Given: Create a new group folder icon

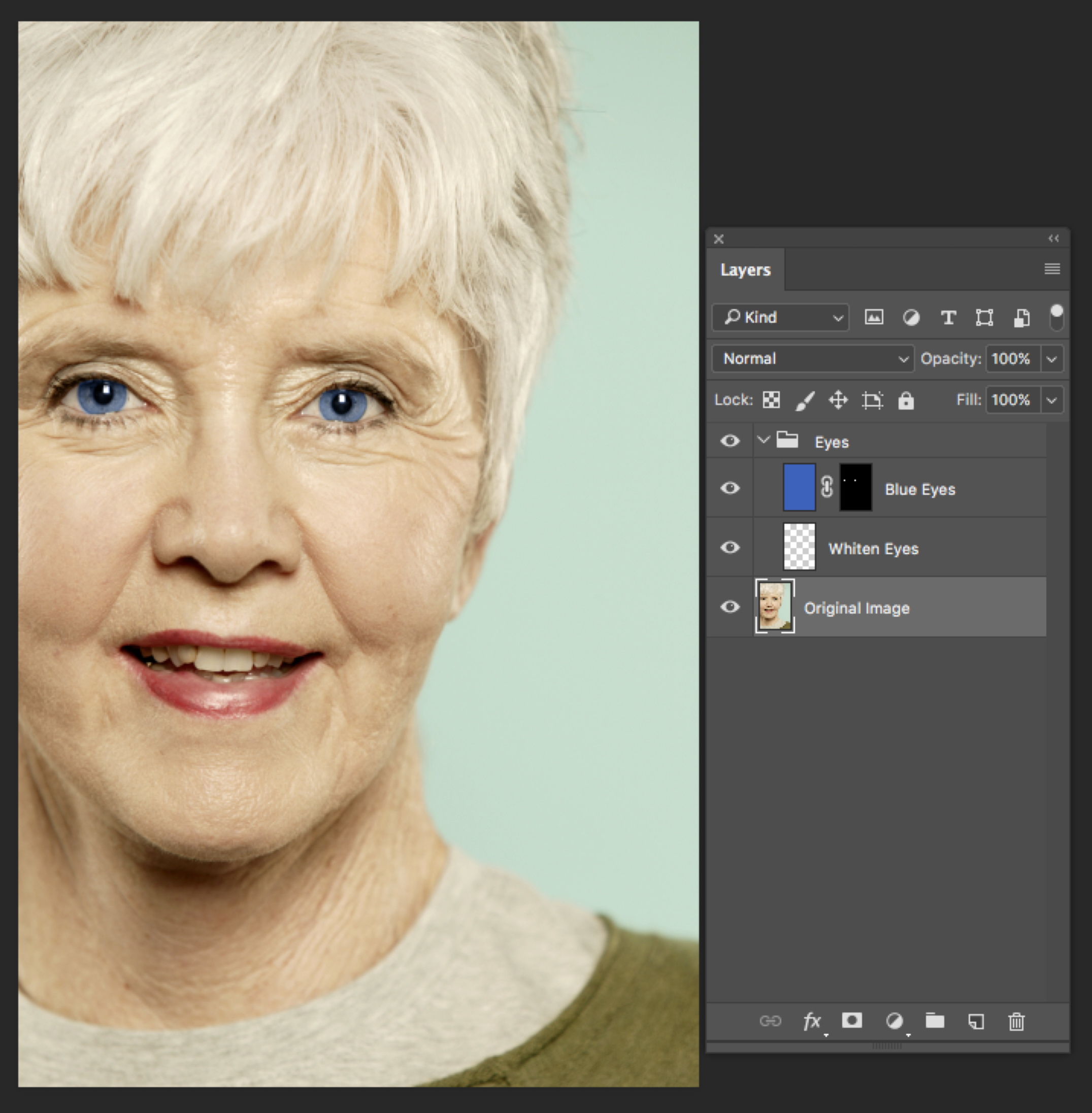Looking at the screenshot, I should [935, 1020].
